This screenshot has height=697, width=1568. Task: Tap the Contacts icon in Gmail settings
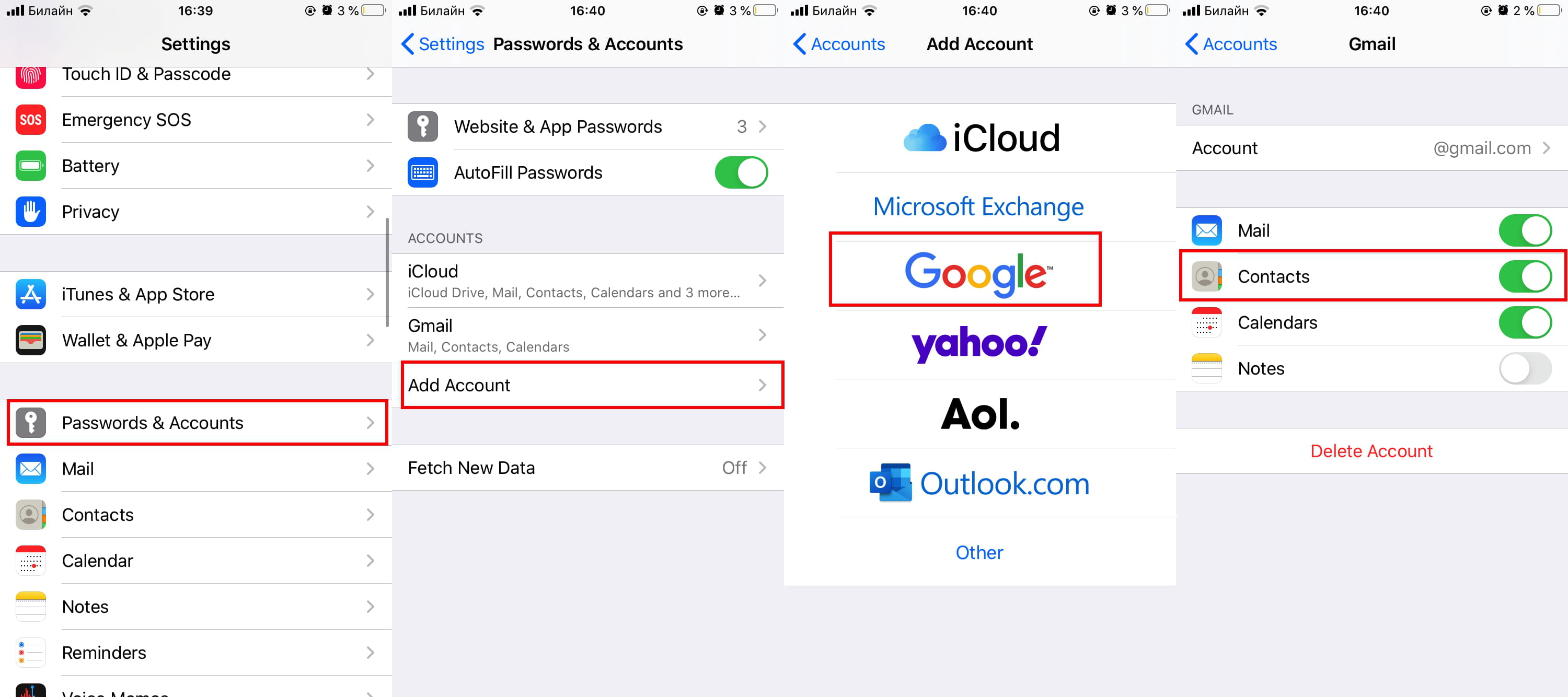[x=1206, y=276]
